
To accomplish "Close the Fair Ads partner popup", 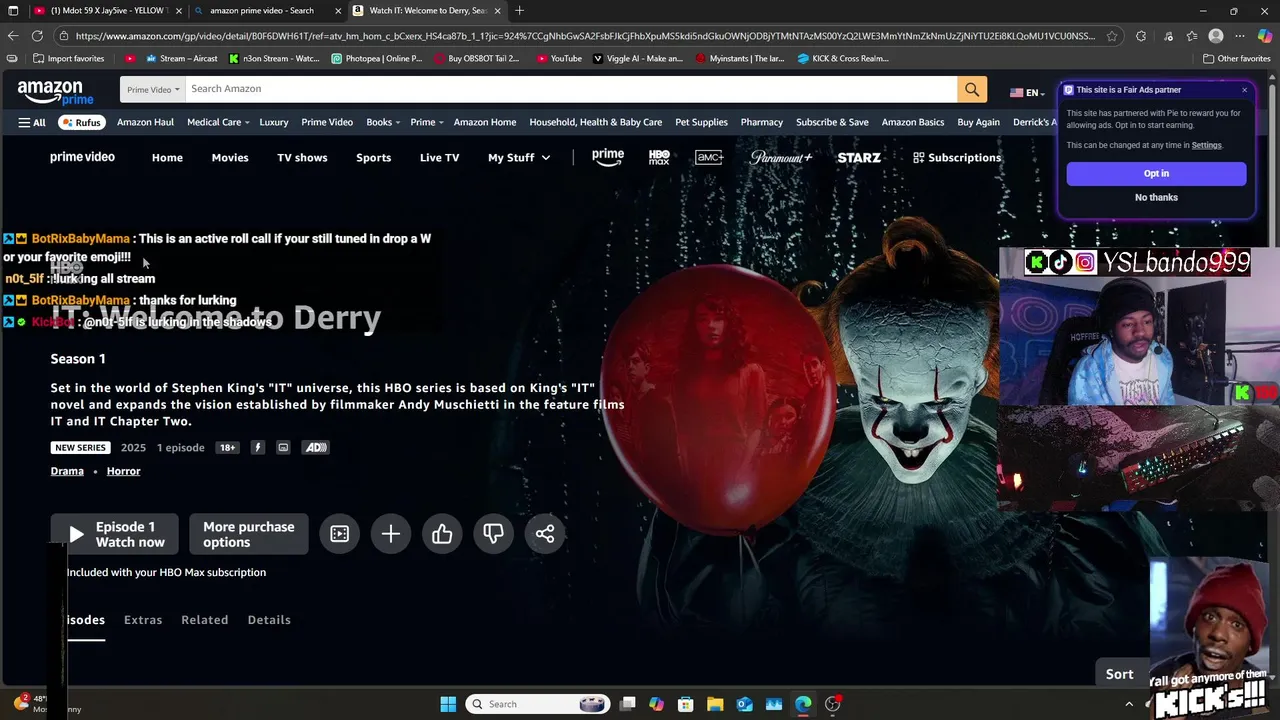I will [1244, 90].
